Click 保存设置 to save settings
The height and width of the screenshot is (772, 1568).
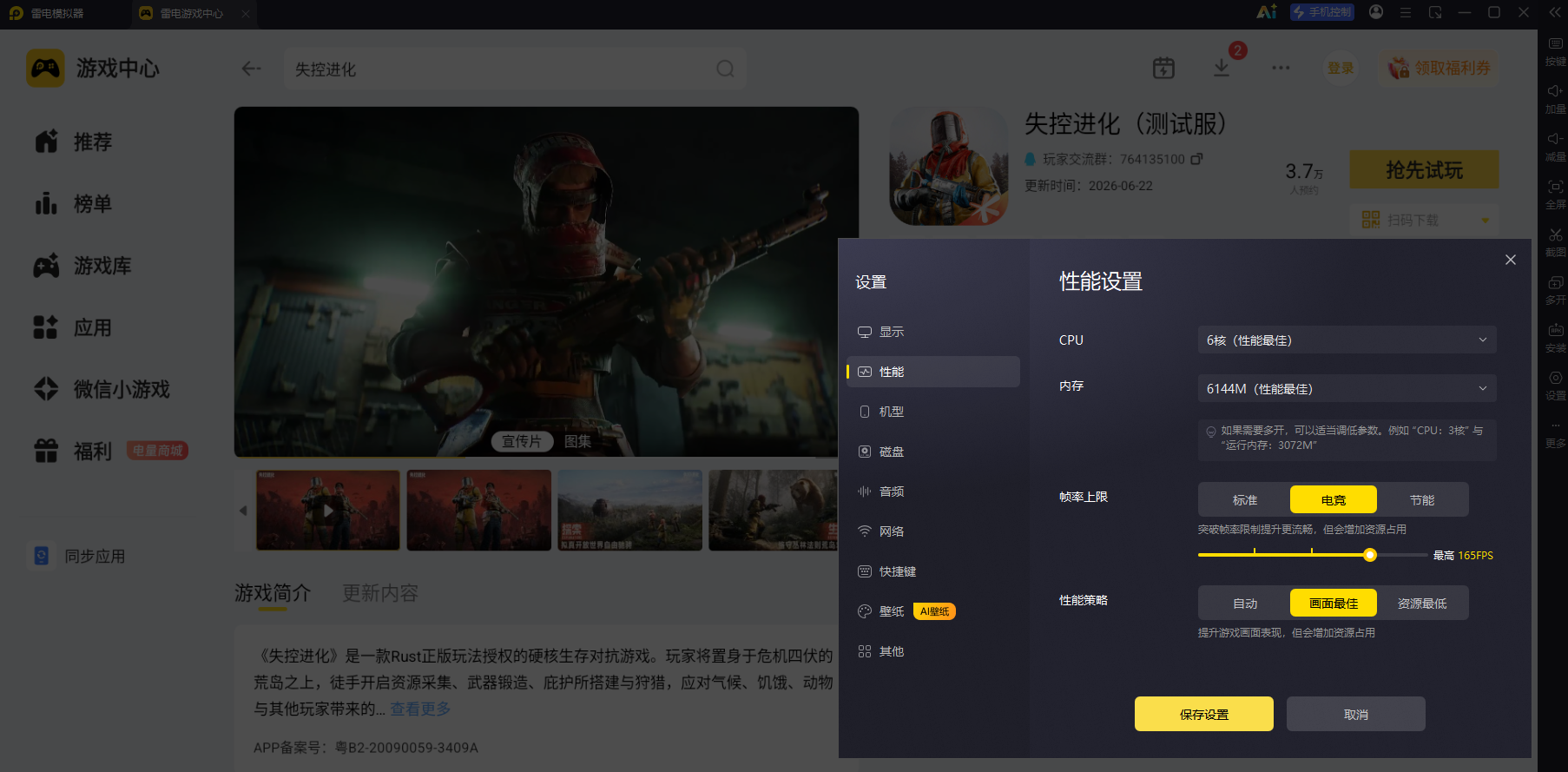(x=1204, y=714)
